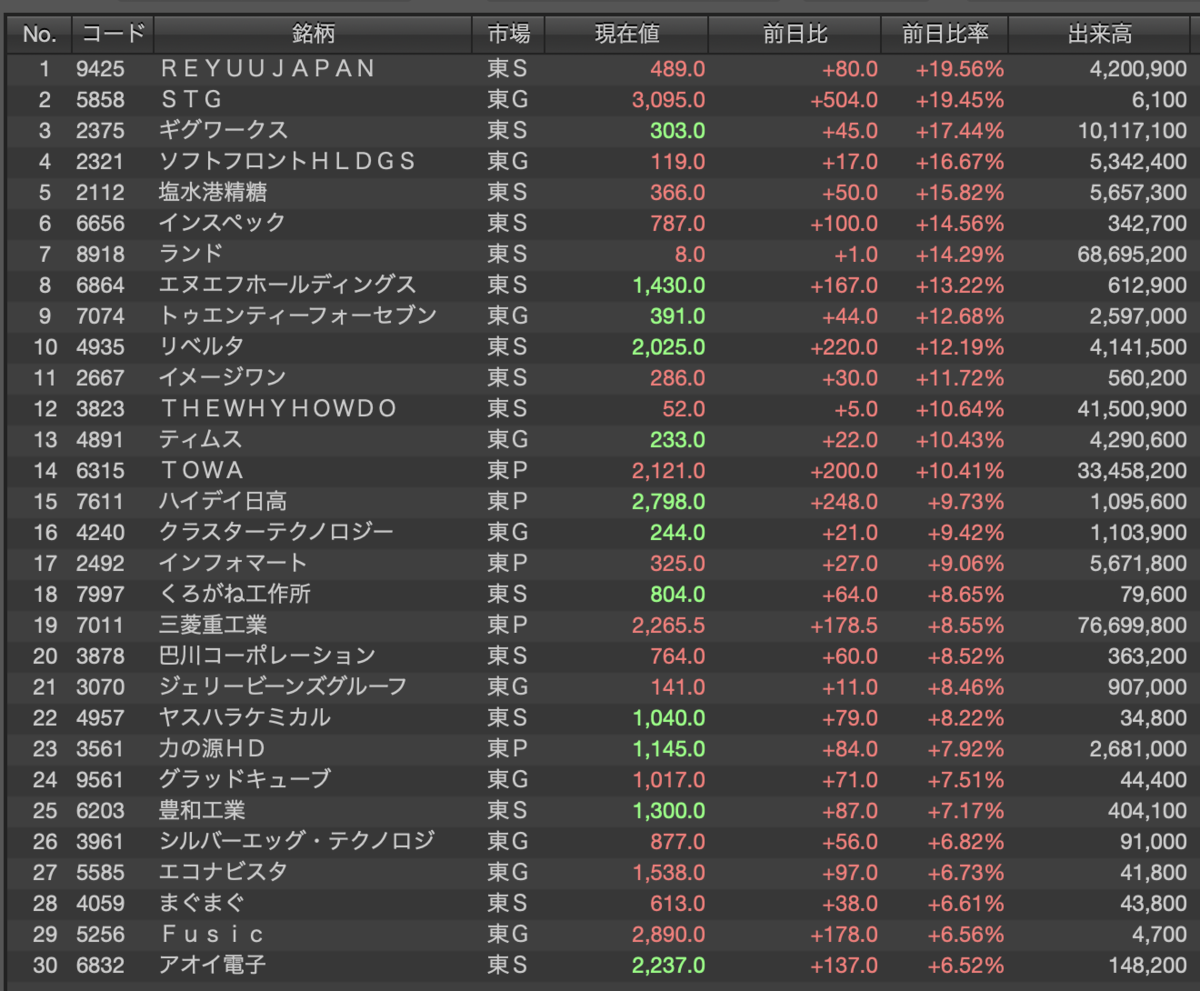The height and width of the screenshot is (991, 1200).
Task: Sort by the 銘柄 column header
Action: point(313,34)
